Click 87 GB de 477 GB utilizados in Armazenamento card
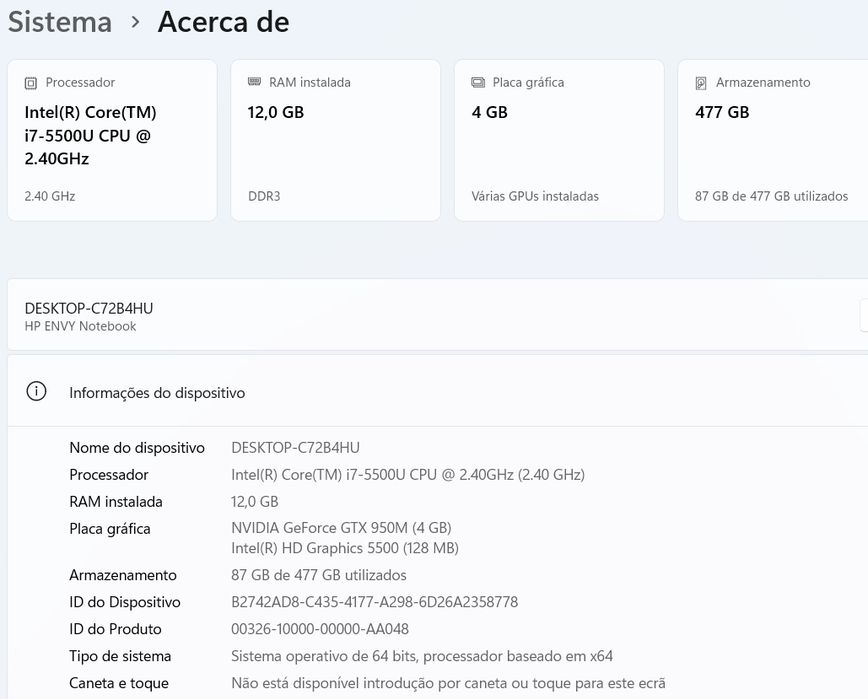This screenshot has height=699, width=868. [x=771, y=196]
